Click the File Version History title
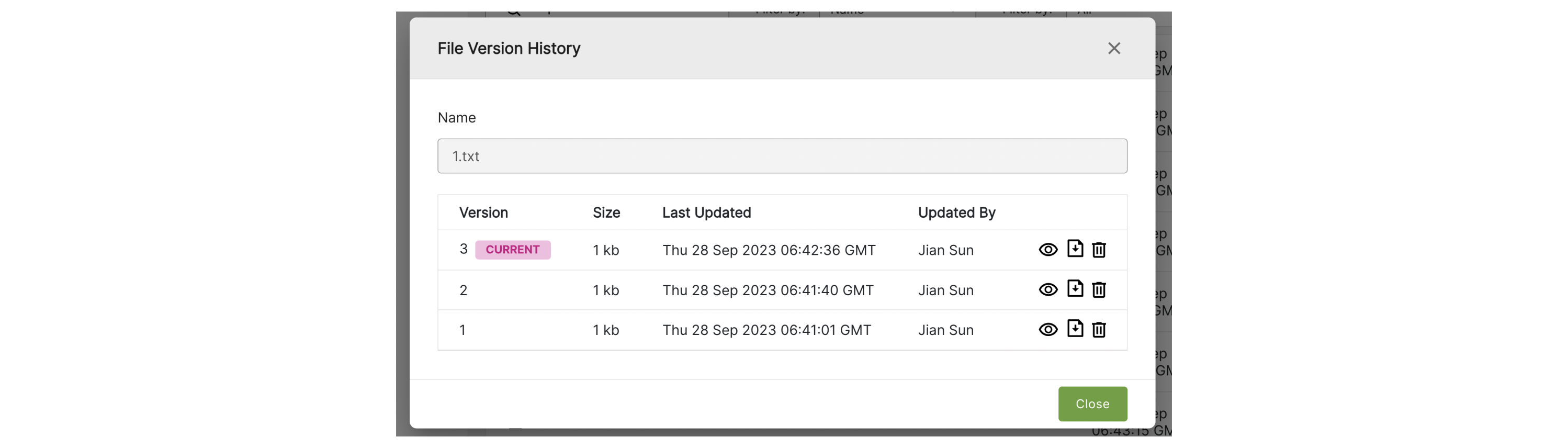The width and height of the screenshot is (1568, 448). pos(509,48)
